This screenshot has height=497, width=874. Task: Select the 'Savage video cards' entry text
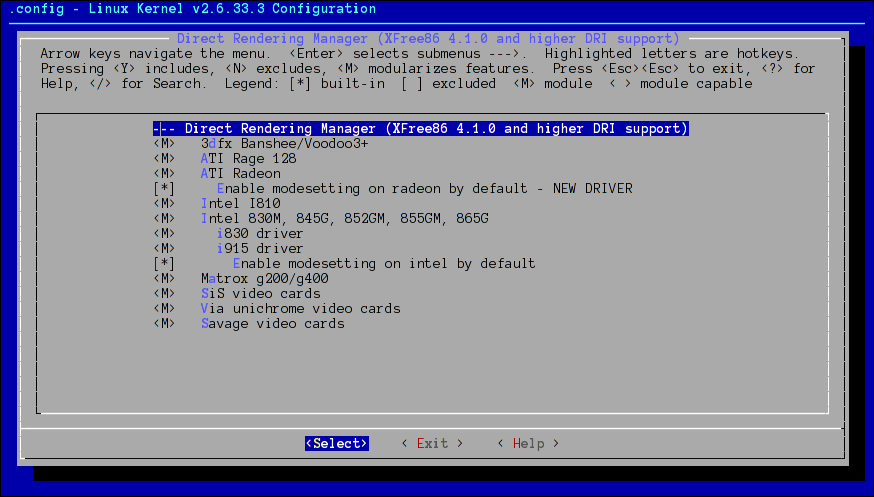(273, 324)
